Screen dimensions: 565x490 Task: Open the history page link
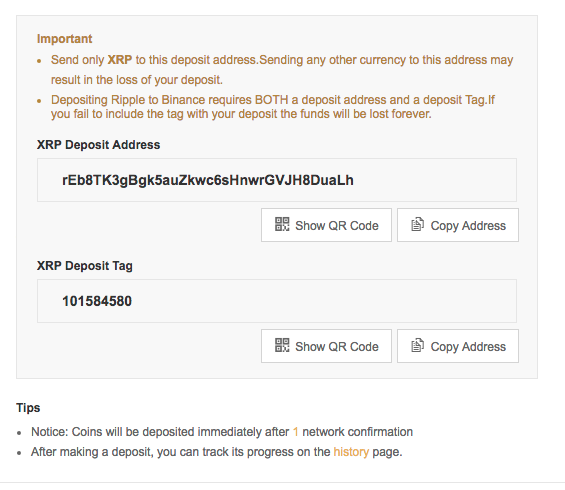351,452
